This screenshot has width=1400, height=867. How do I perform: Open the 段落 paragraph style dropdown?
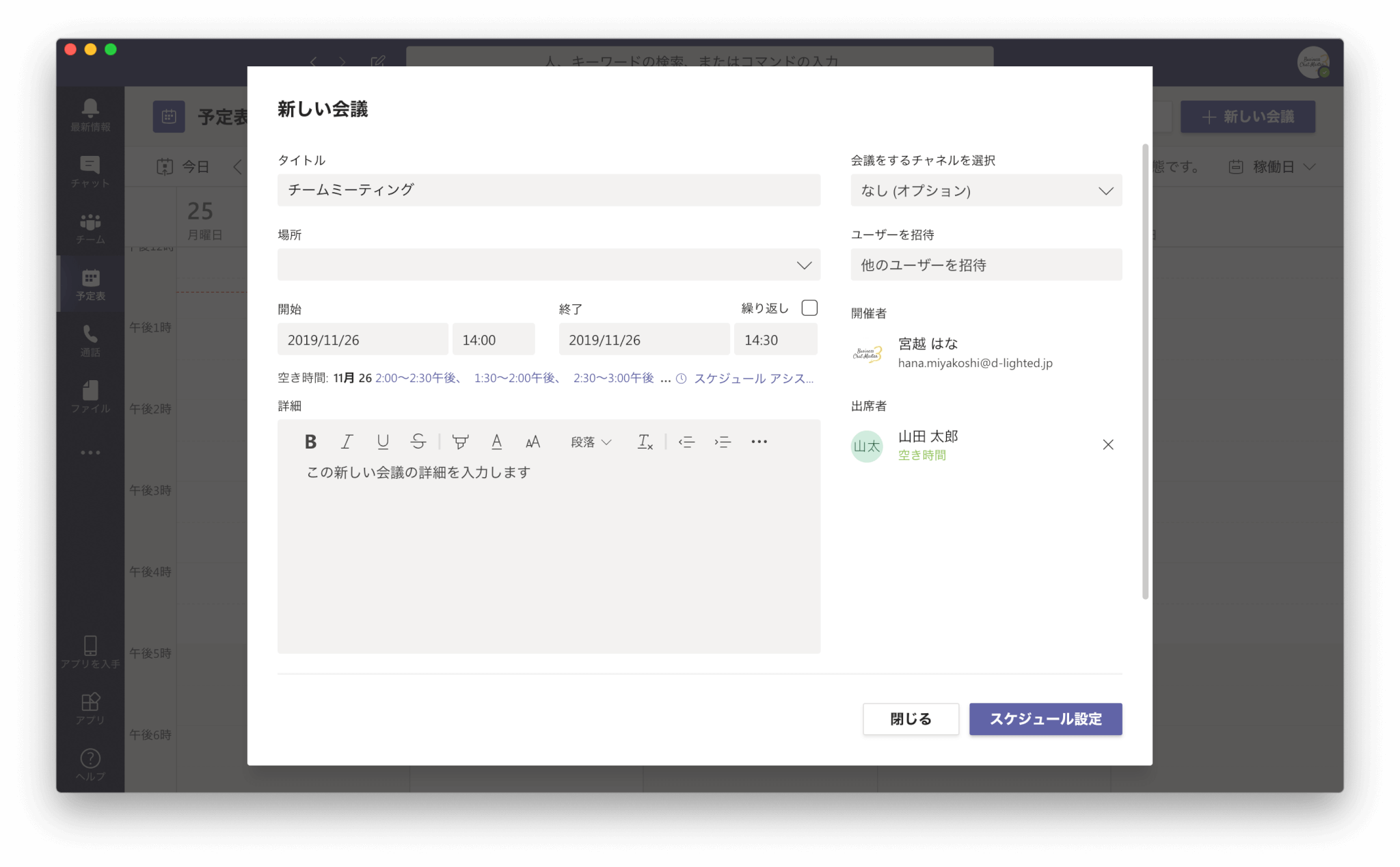click(591, 442)
